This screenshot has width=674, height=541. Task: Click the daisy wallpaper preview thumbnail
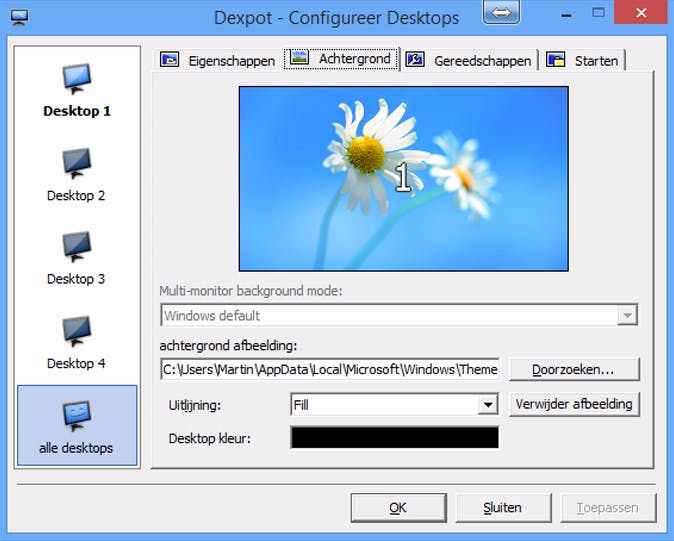pos(404,179)
